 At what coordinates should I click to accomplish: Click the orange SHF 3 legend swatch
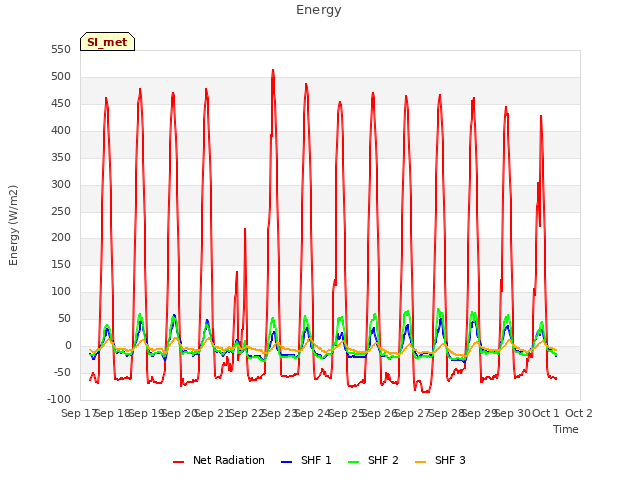420,462
